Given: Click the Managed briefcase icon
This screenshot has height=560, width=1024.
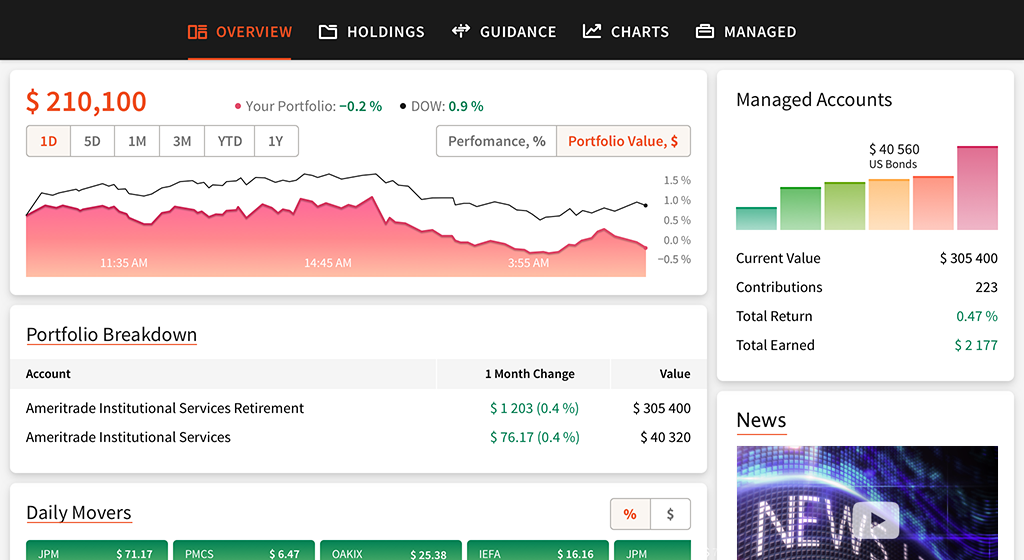Looking at the screenshot, I should click(x=705, y=32).
